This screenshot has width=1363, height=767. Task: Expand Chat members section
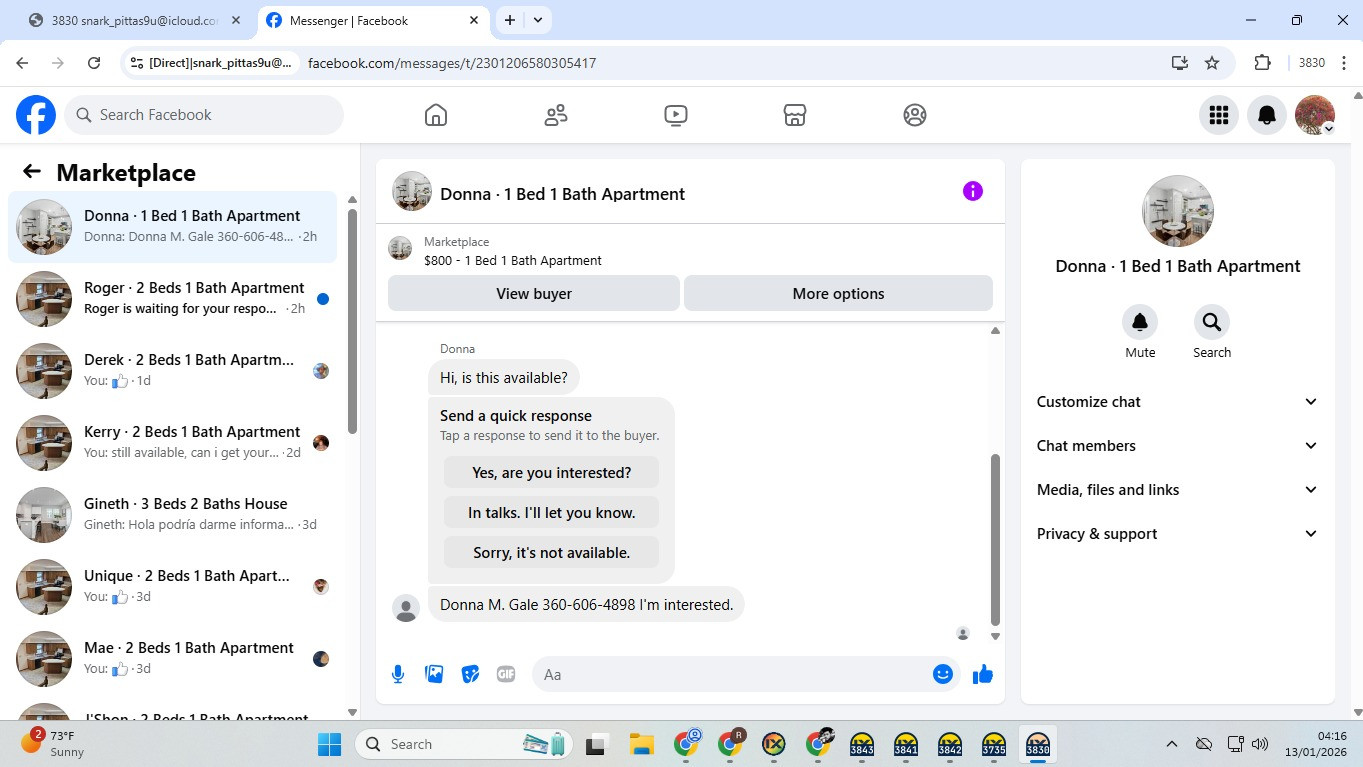click(1178, 446)
